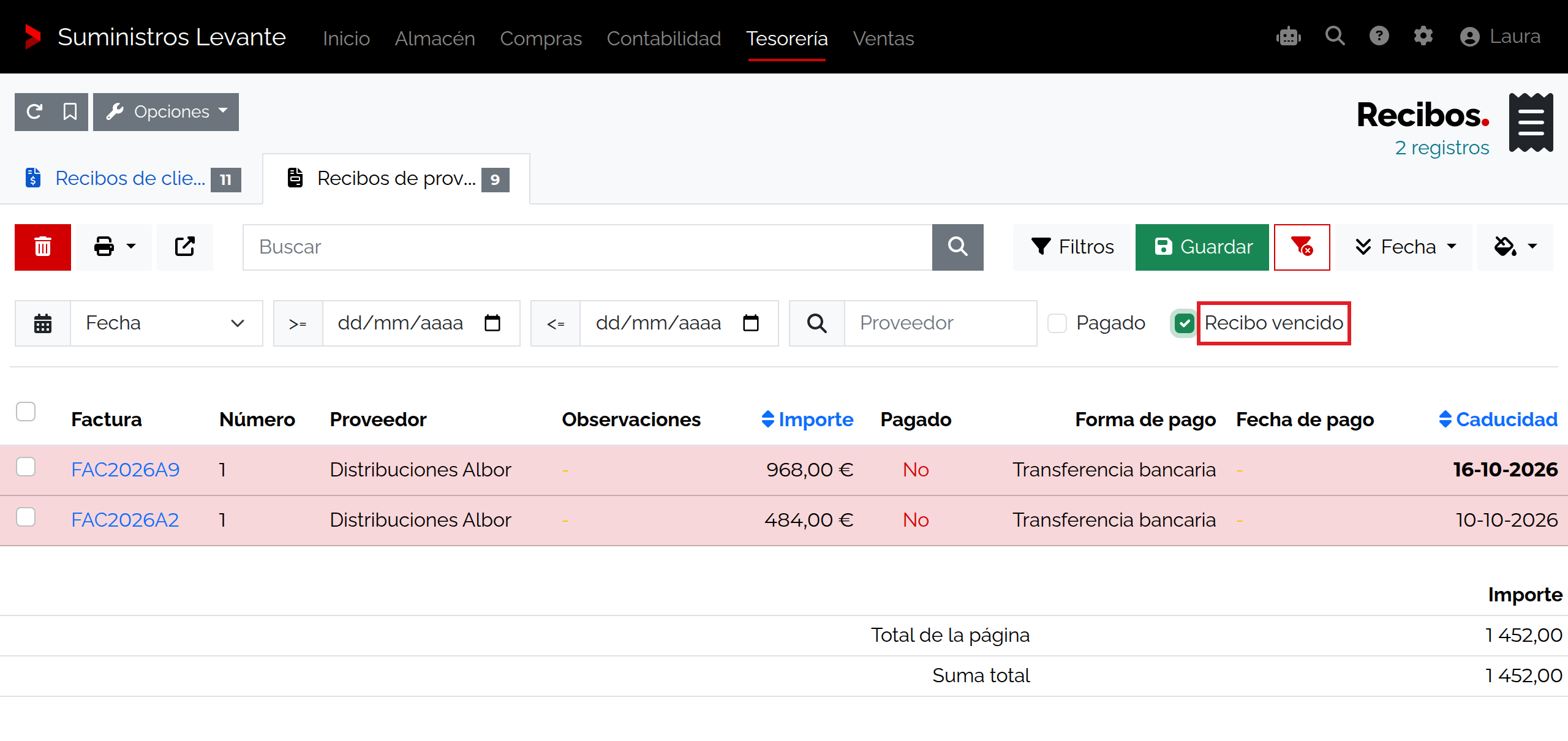Viewport: 1568px width, 741px height.
Task: Open the settings gear icon
Action: coord(1423,37)
